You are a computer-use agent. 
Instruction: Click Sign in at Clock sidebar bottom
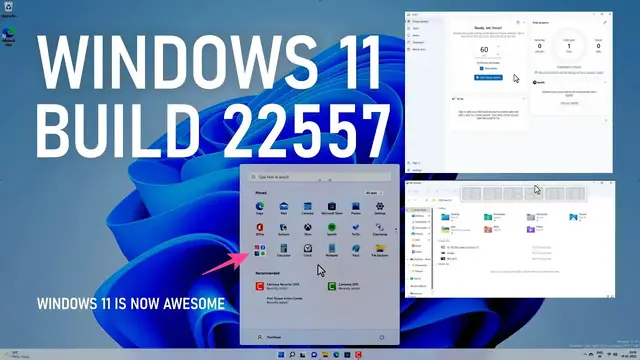click(x=414, y=163)
